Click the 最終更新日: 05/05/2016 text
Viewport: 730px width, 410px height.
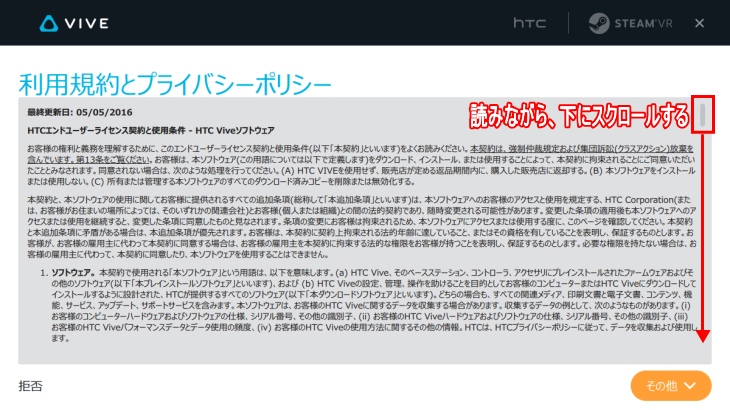pyautogui.click(x=80, y=112)
